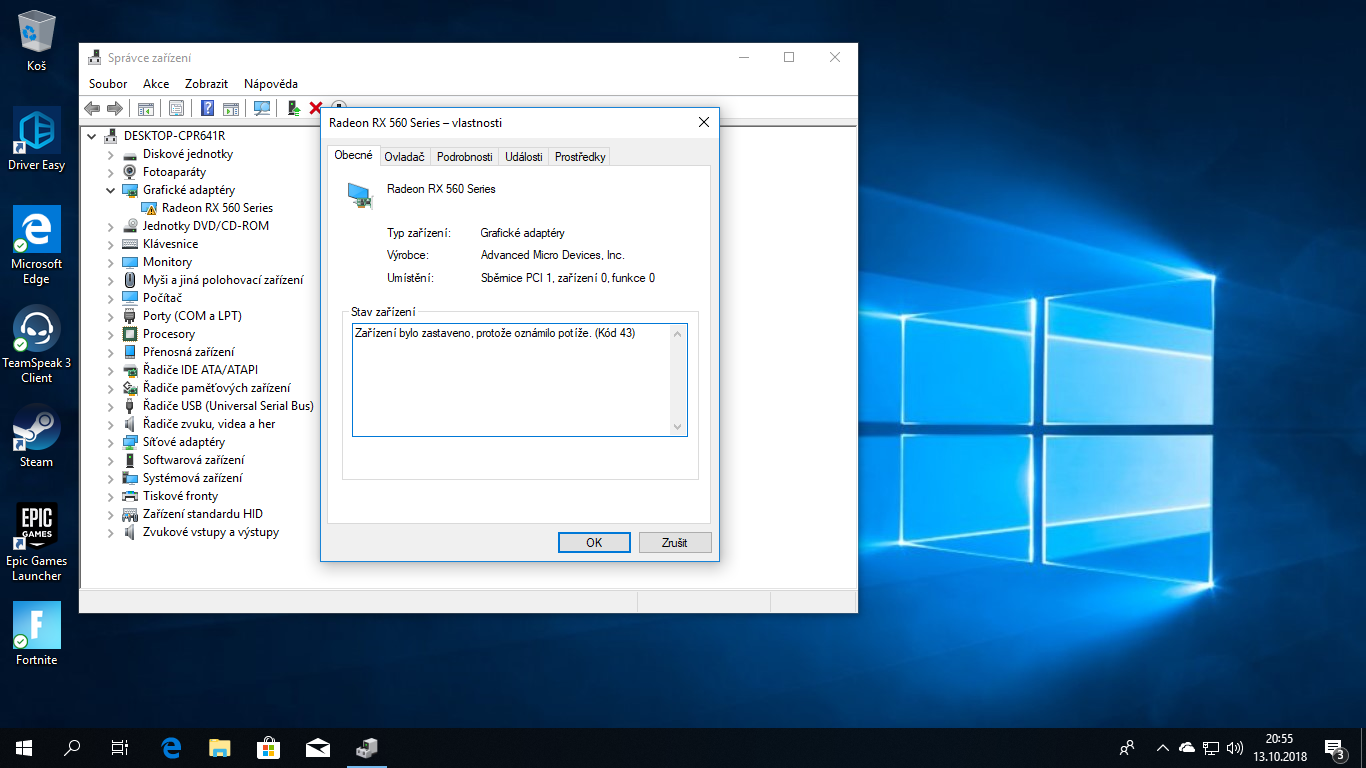Collapse the Grafické adaptéry tree node
1366x768 pixels.
[111, 190]
